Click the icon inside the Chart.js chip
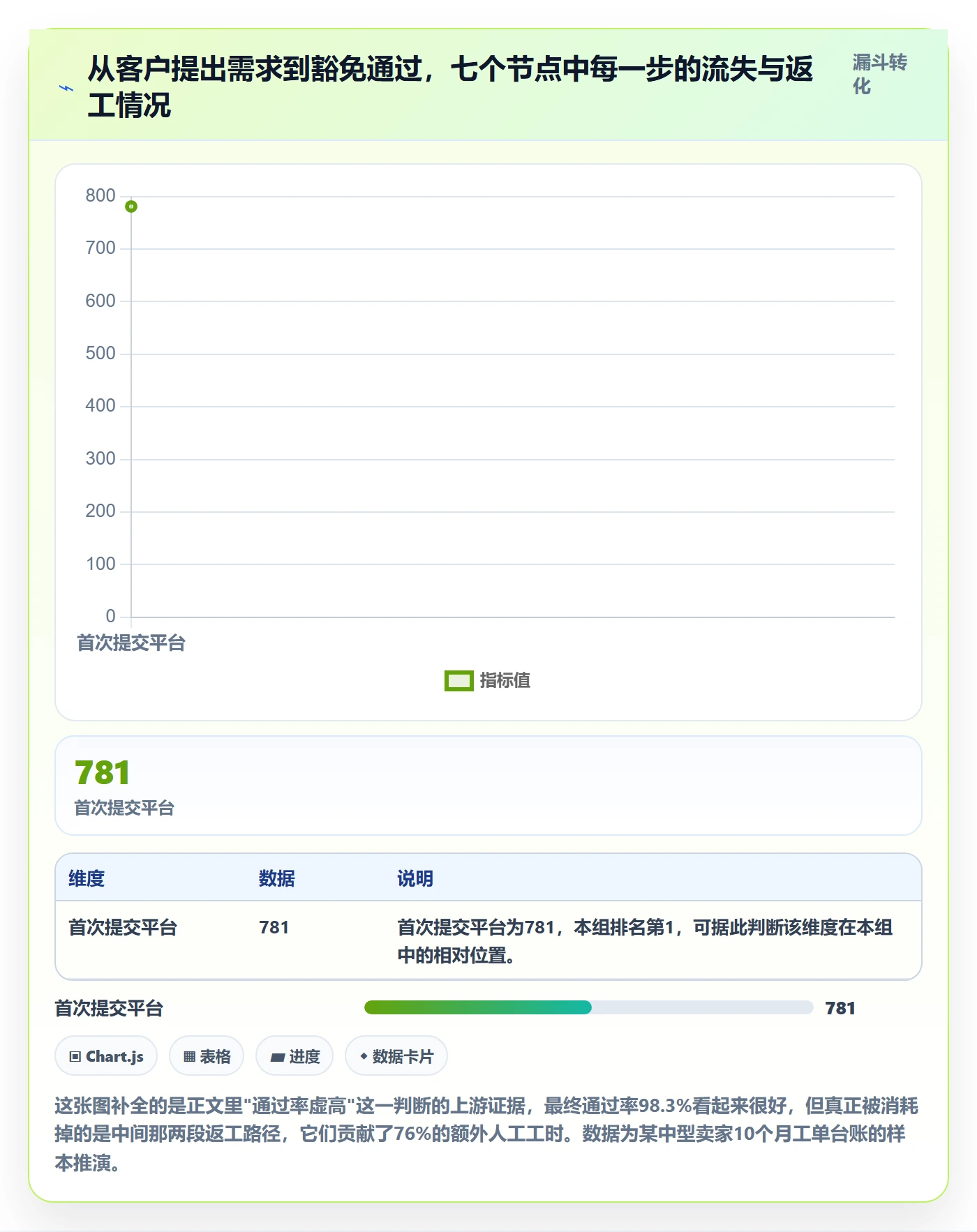This screenshot has width=977, height=1232. pyautogui.click(x=75, y=1056)
